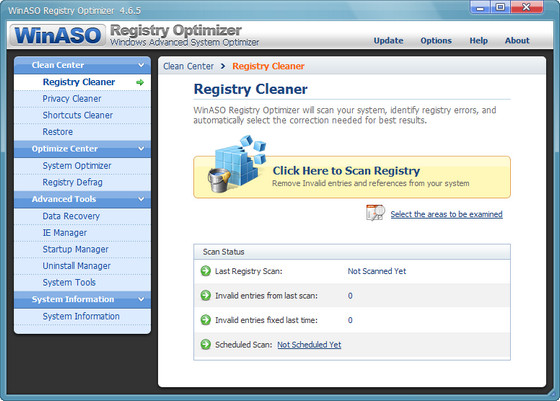Go to Clean Center breadcrumb
The width and height of the screenshot is (560, 401).
click(188, 66)
